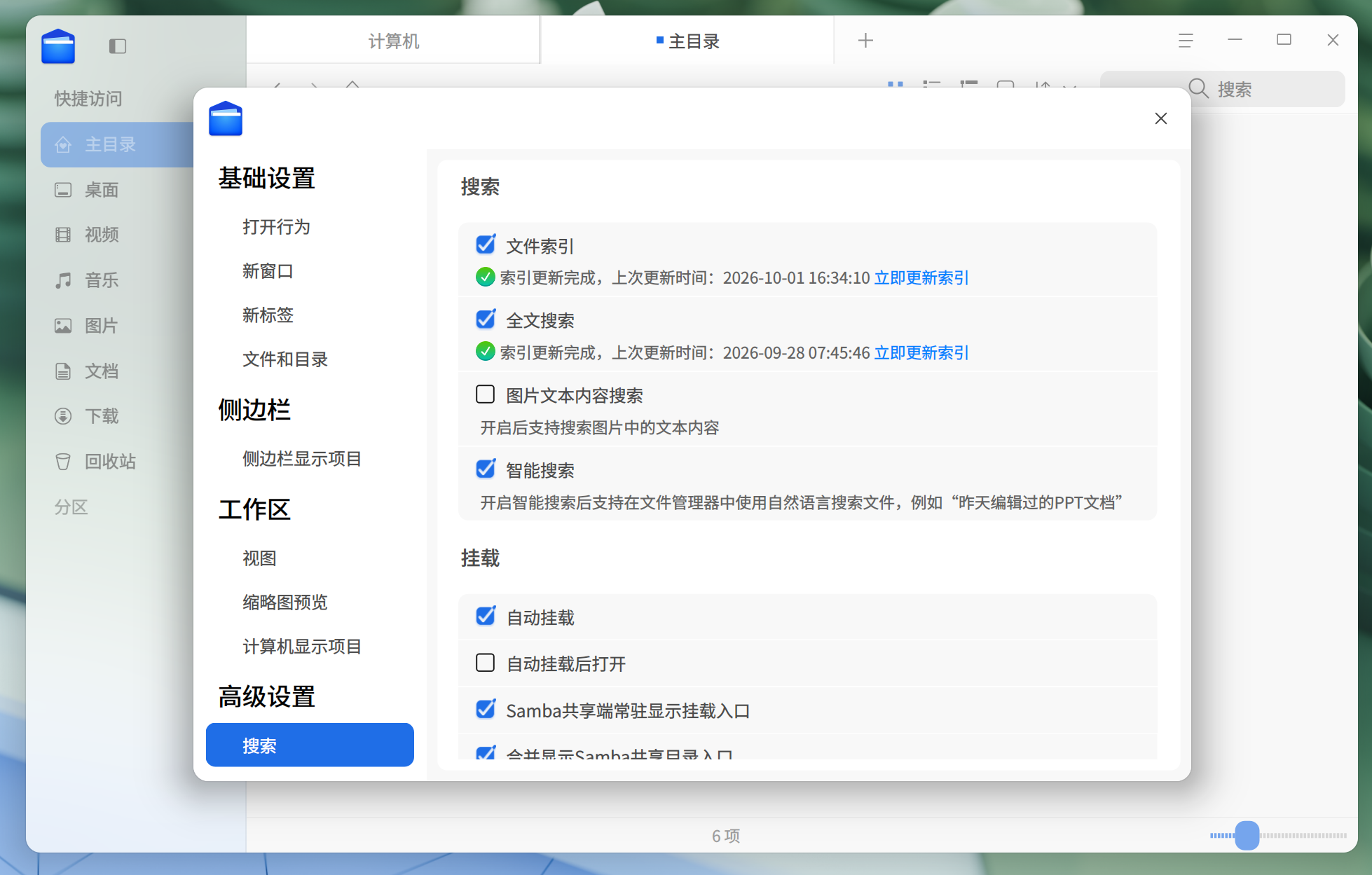
Task: Go to 文件和目录 settings section
Action: coord(285,359)
